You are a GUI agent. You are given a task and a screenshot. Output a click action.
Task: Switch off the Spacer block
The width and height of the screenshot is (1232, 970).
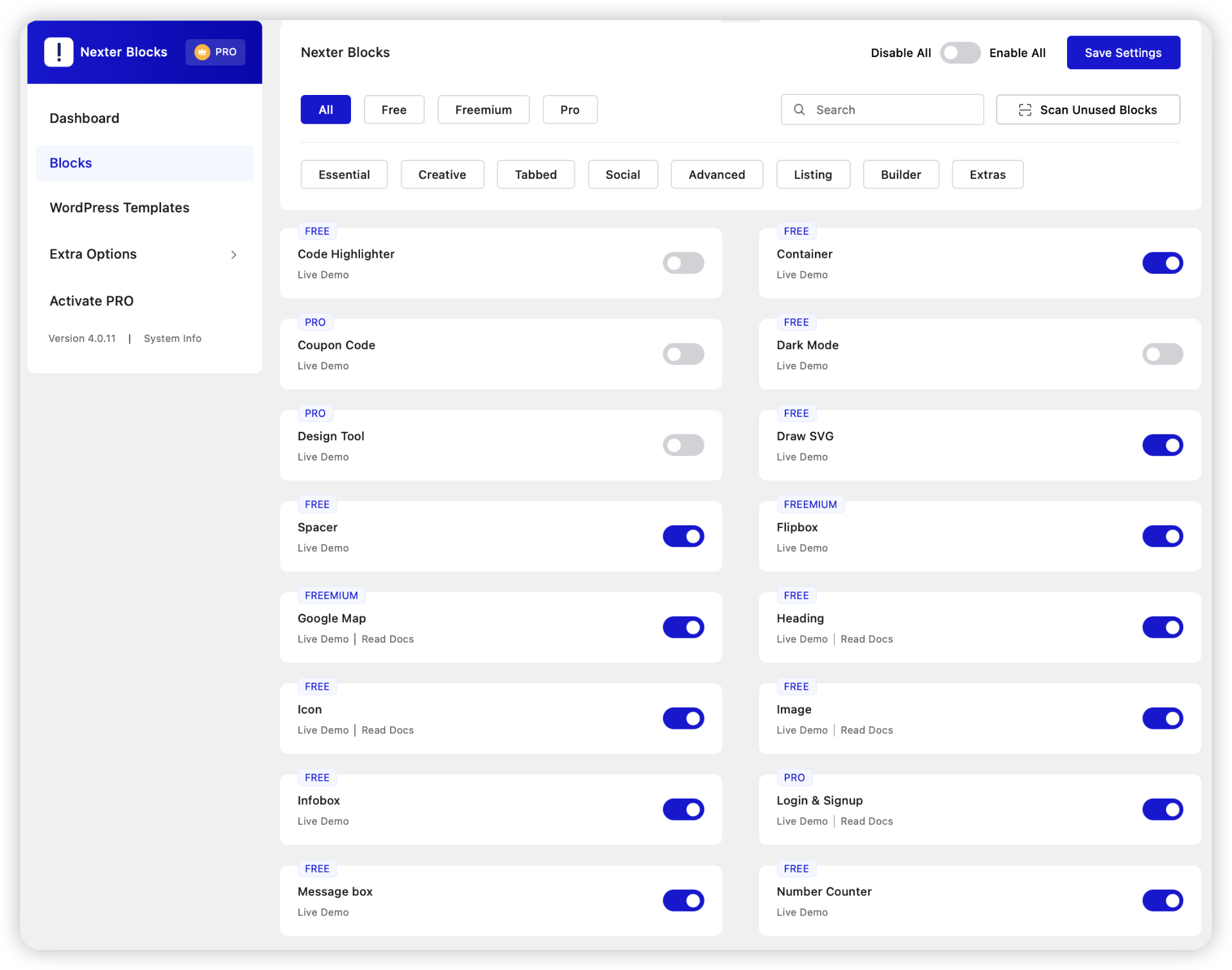click(683, 536)
